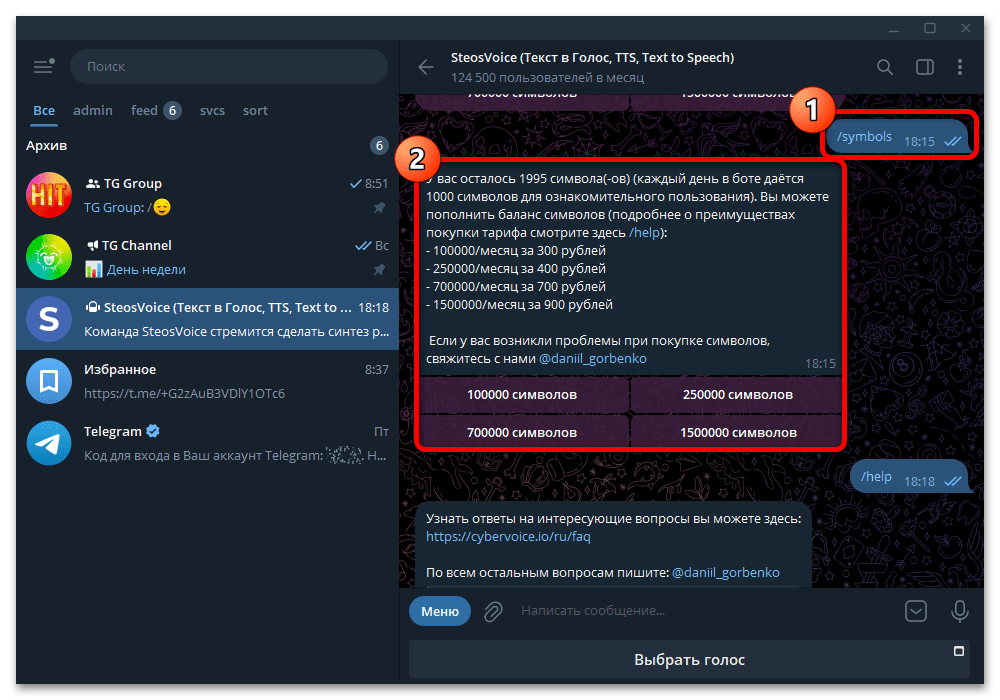This screenshot has height=700, width=1000.
Task: Click the SteosVoice bot avatar
Action: click(49, 319)
